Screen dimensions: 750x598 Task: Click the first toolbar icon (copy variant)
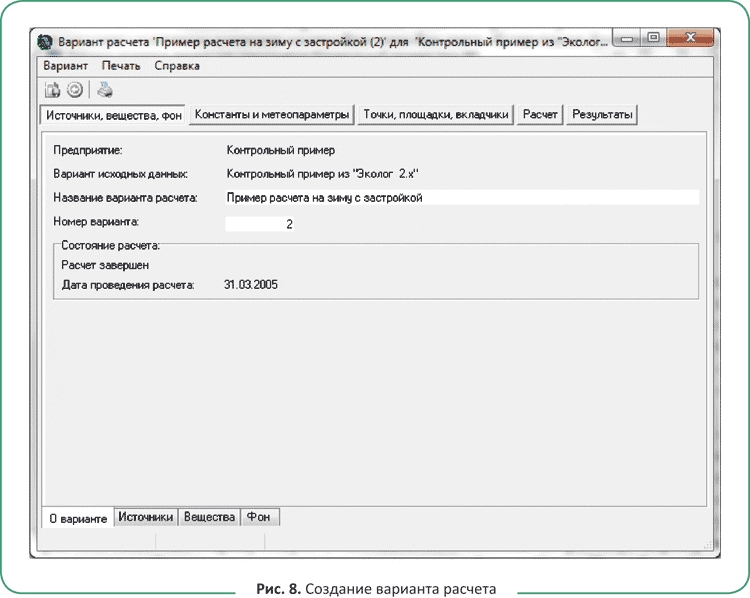click(x=53, y=90)
